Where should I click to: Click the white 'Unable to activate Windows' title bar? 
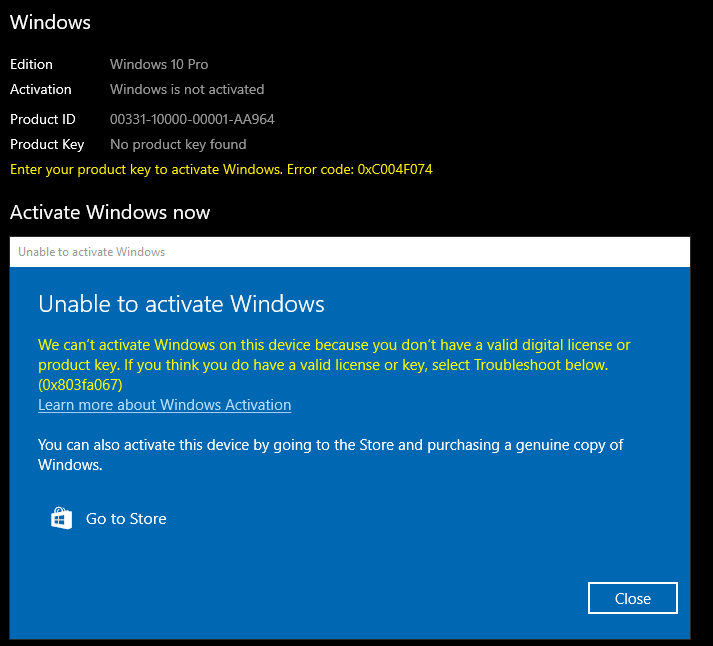point(349,252)
